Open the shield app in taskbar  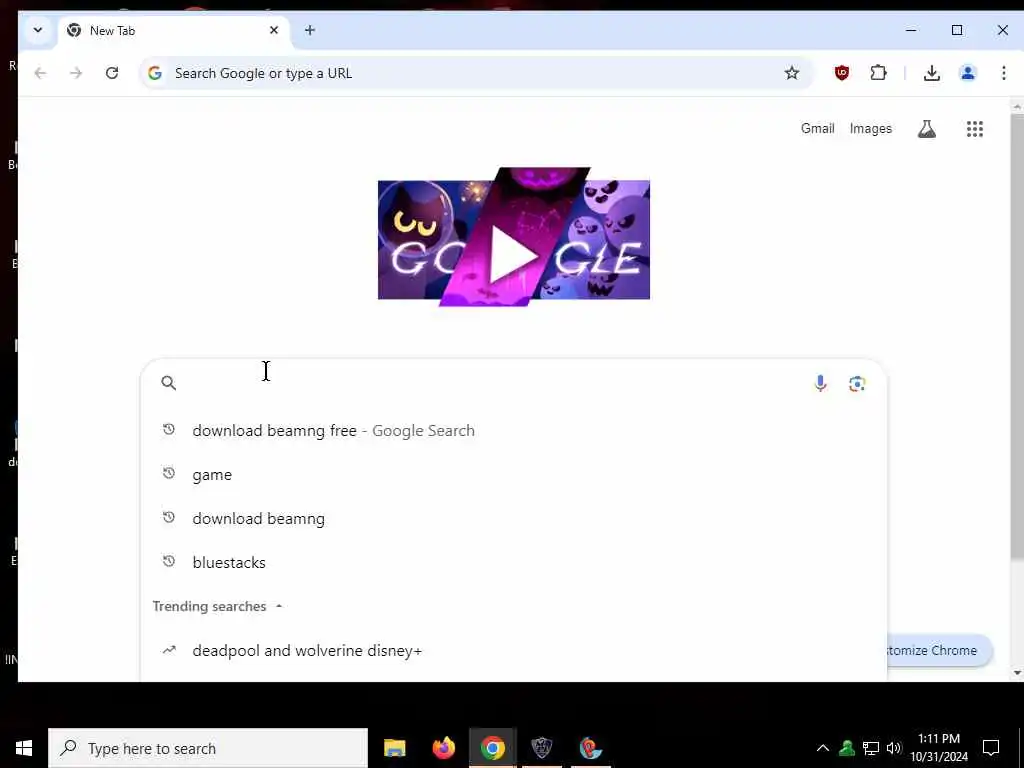click(541, 748)
